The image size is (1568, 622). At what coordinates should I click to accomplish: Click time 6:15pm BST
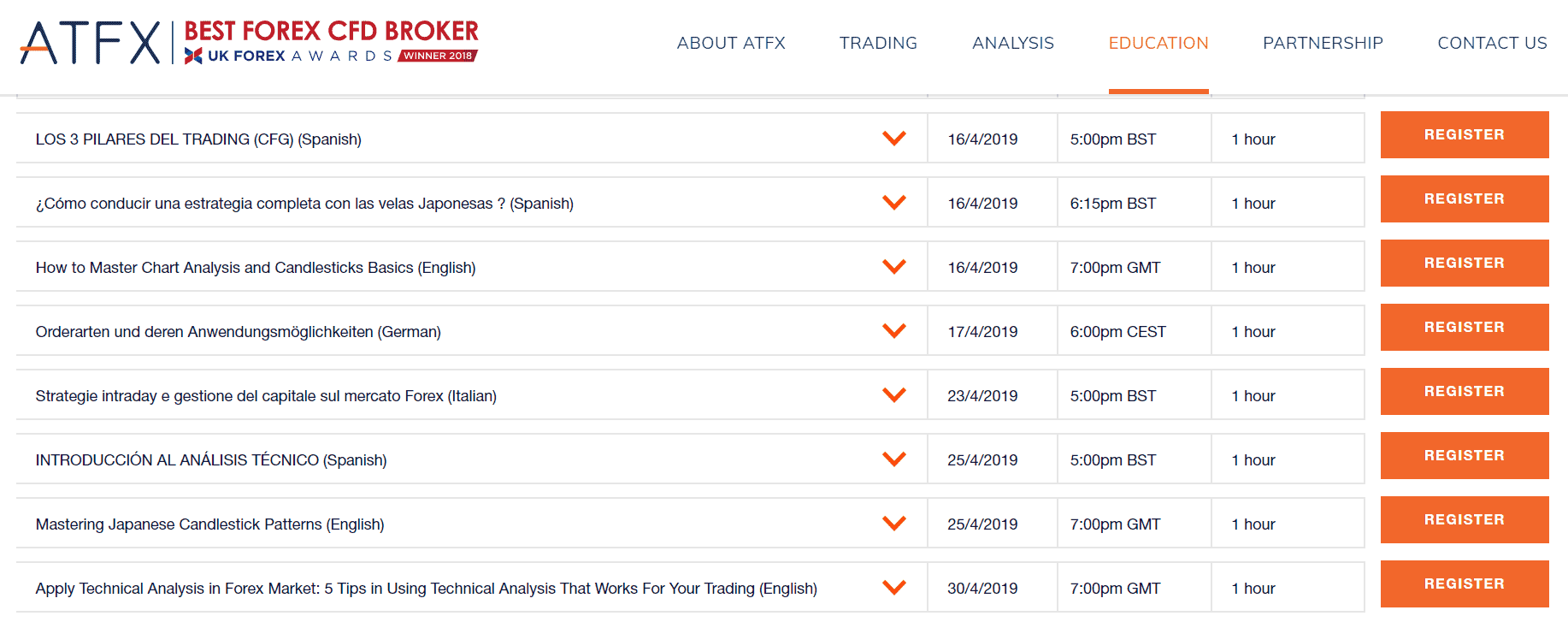pos(1112,204)
